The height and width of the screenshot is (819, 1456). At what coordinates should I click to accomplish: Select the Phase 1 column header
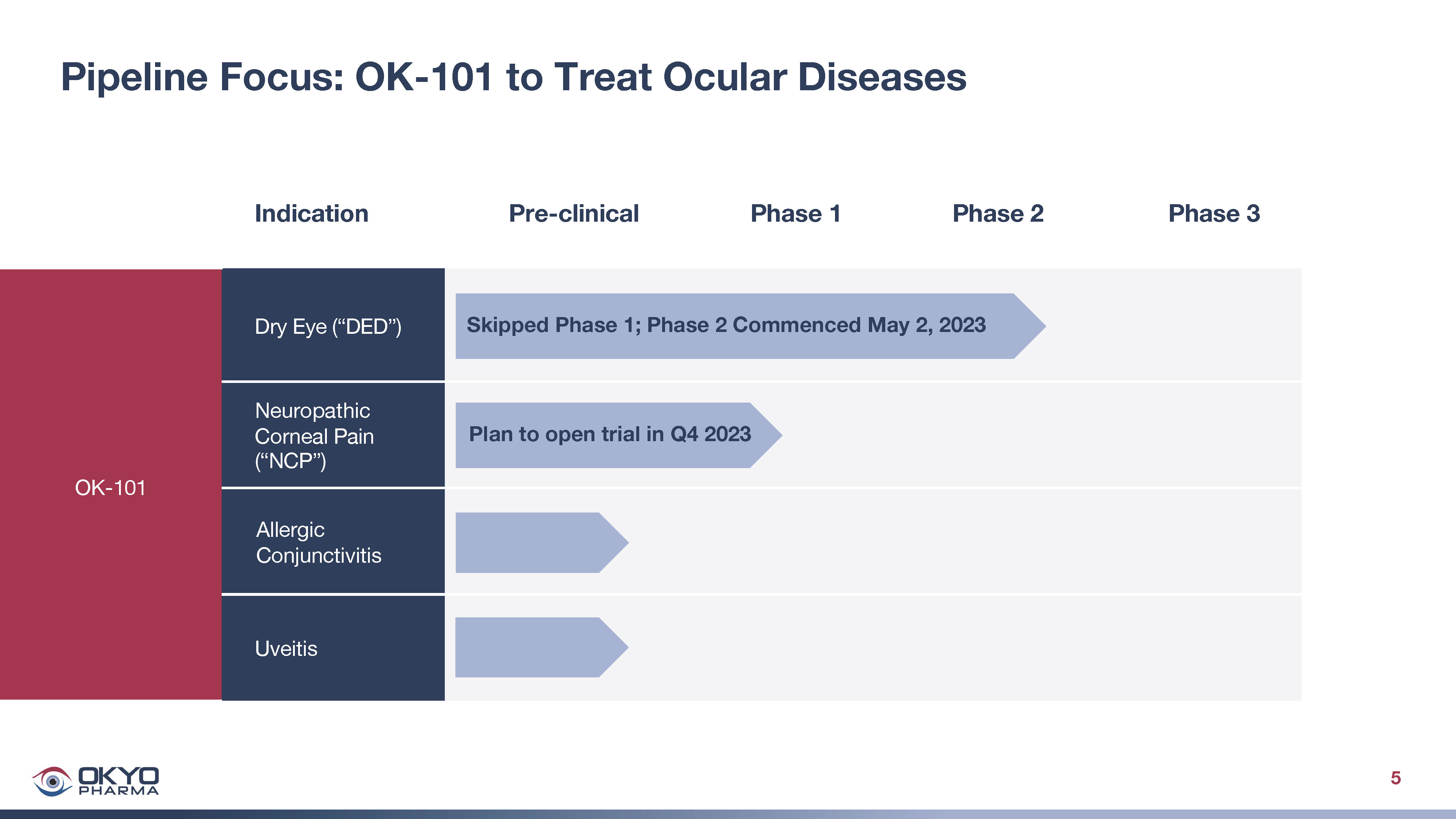(x=795, y=214)
